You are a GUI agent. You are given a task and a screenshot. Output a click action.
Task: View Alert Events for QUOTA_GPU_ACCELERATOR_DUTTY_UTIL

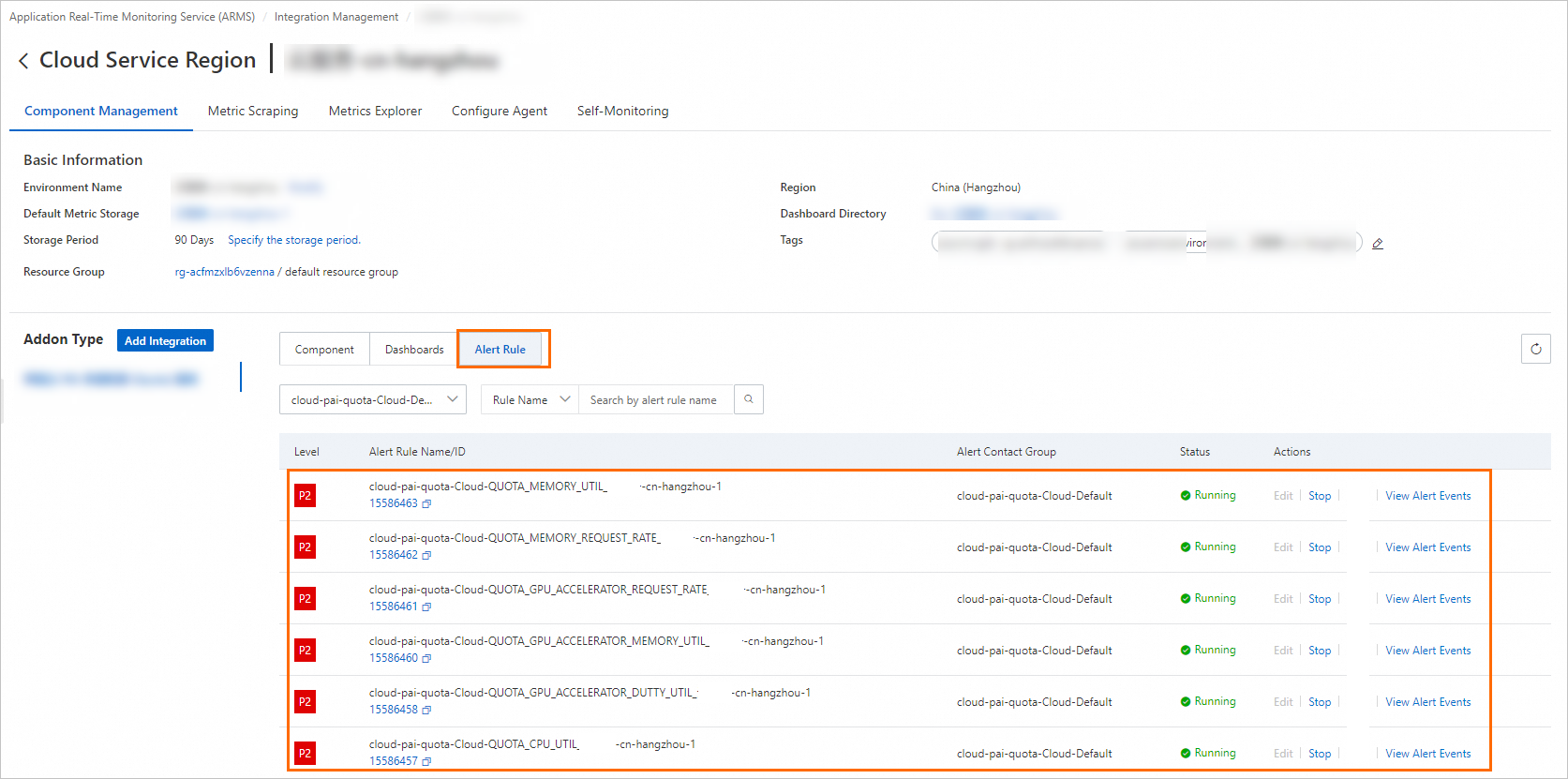(1428, 702)
